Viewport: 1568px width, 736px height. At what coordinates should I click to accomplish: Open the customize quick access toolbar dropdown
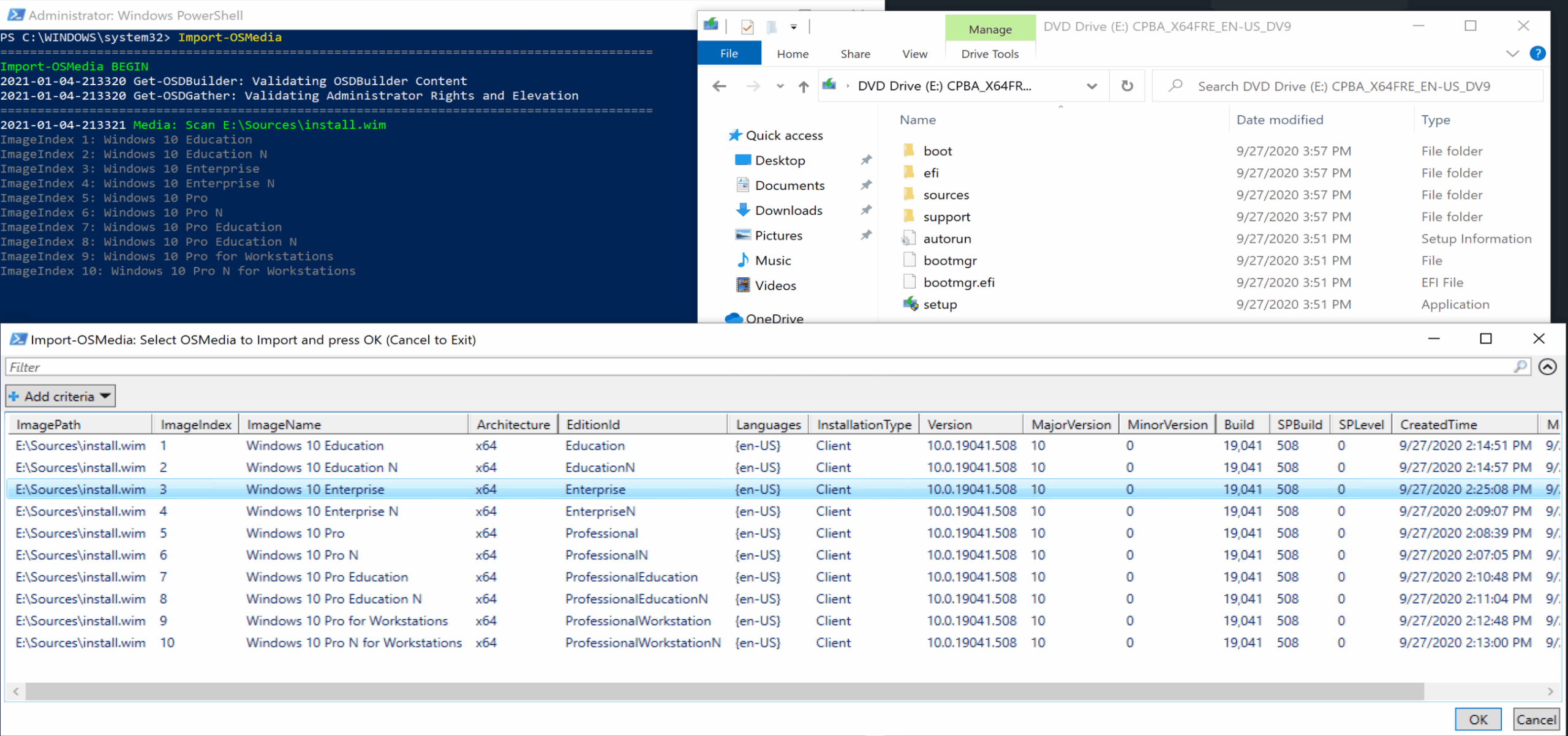click(794, 27)
